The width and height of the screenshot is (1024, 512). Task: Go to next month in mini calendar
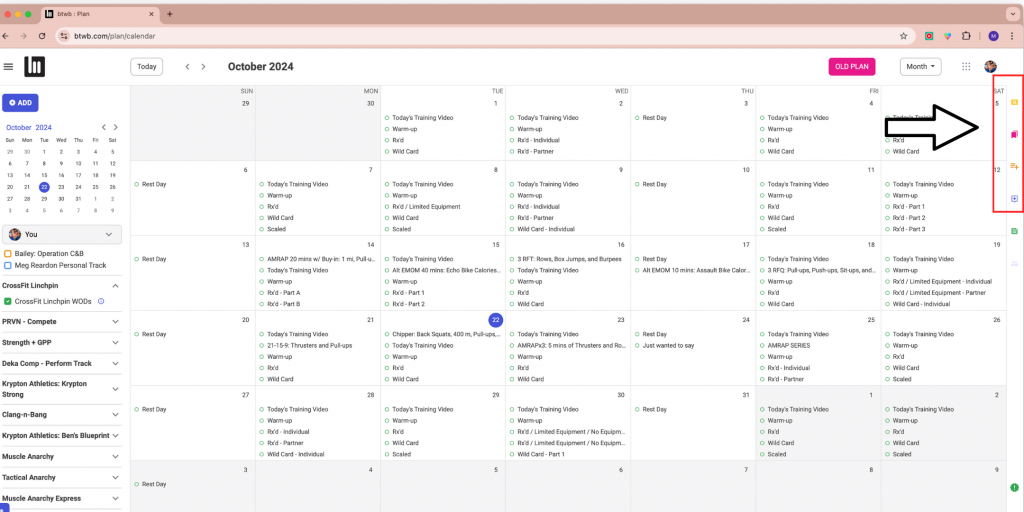[116, 127]
